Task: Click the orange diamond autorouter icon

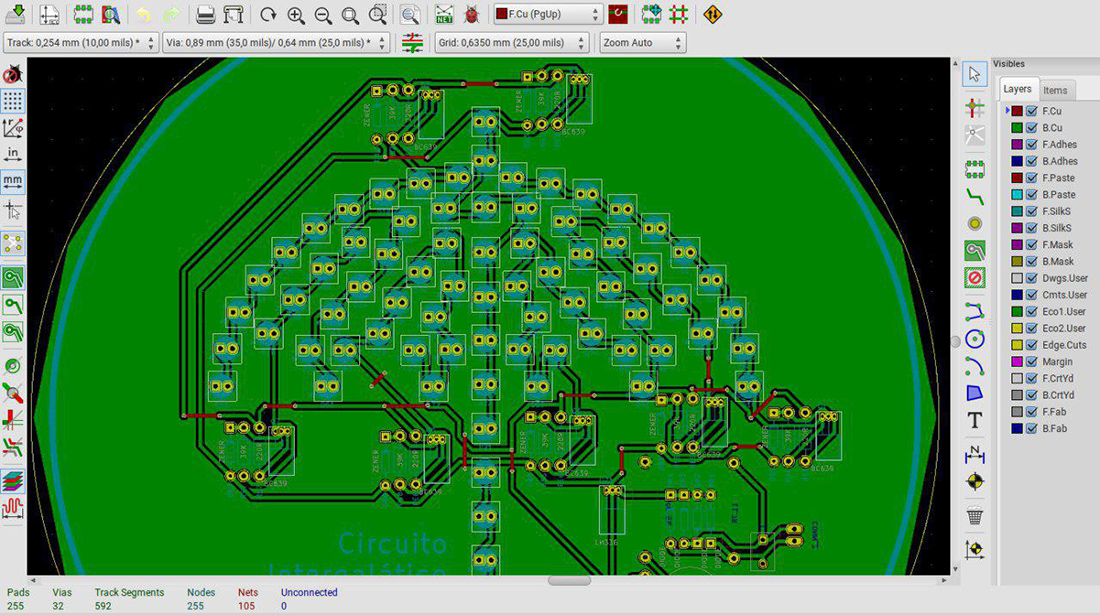Action: click(712, 15)
